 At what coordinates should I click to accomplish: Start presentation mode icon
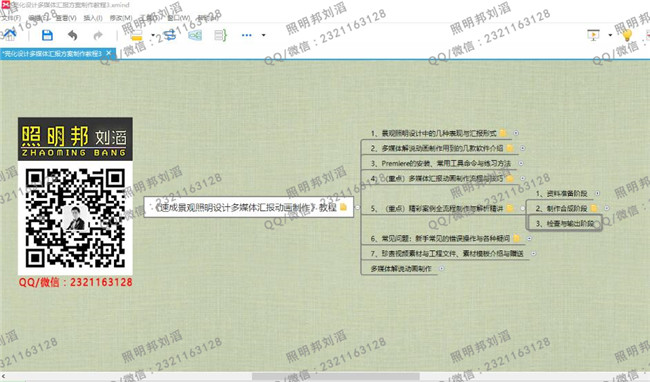coord(594,35)
